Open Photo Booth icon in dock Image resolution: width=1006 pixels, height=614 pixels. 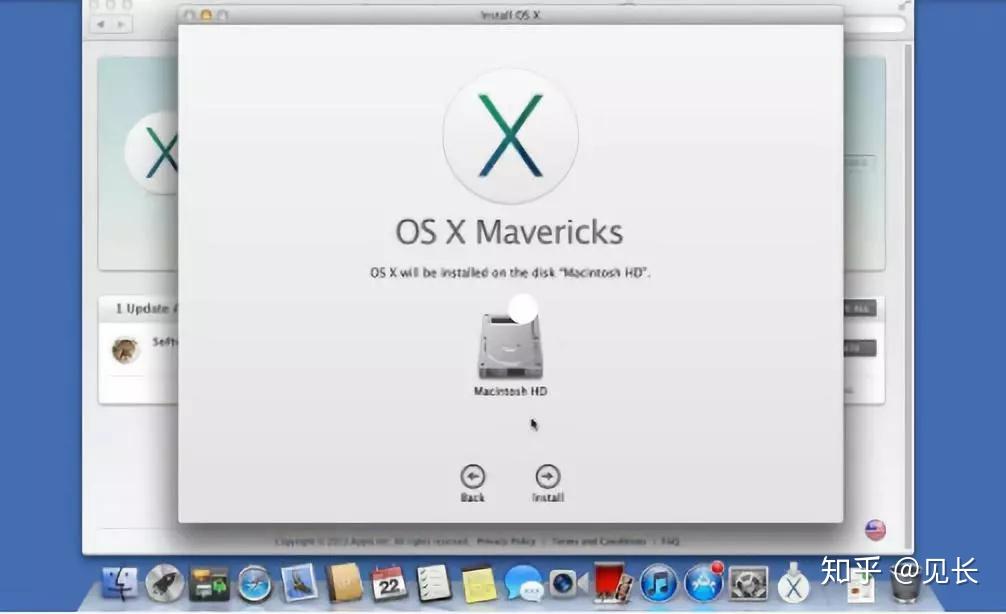613,582
